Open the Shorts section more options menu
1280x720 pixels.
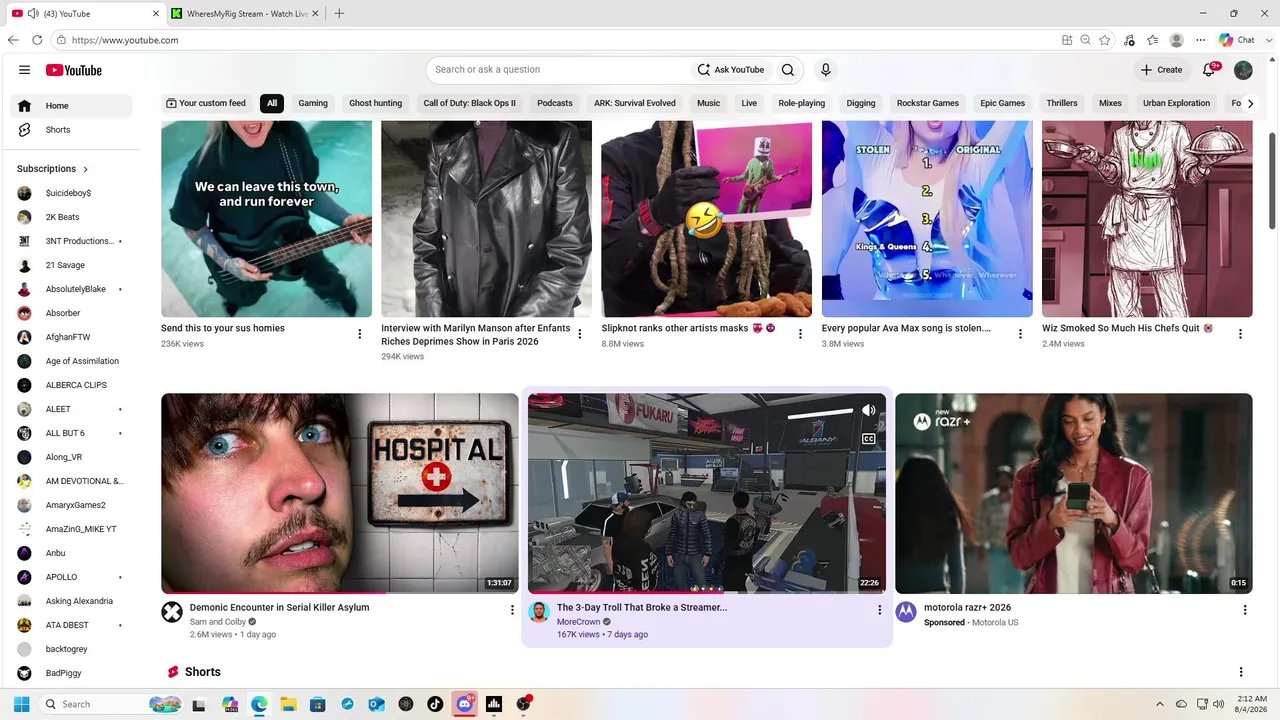click(x=1241, y=672)
